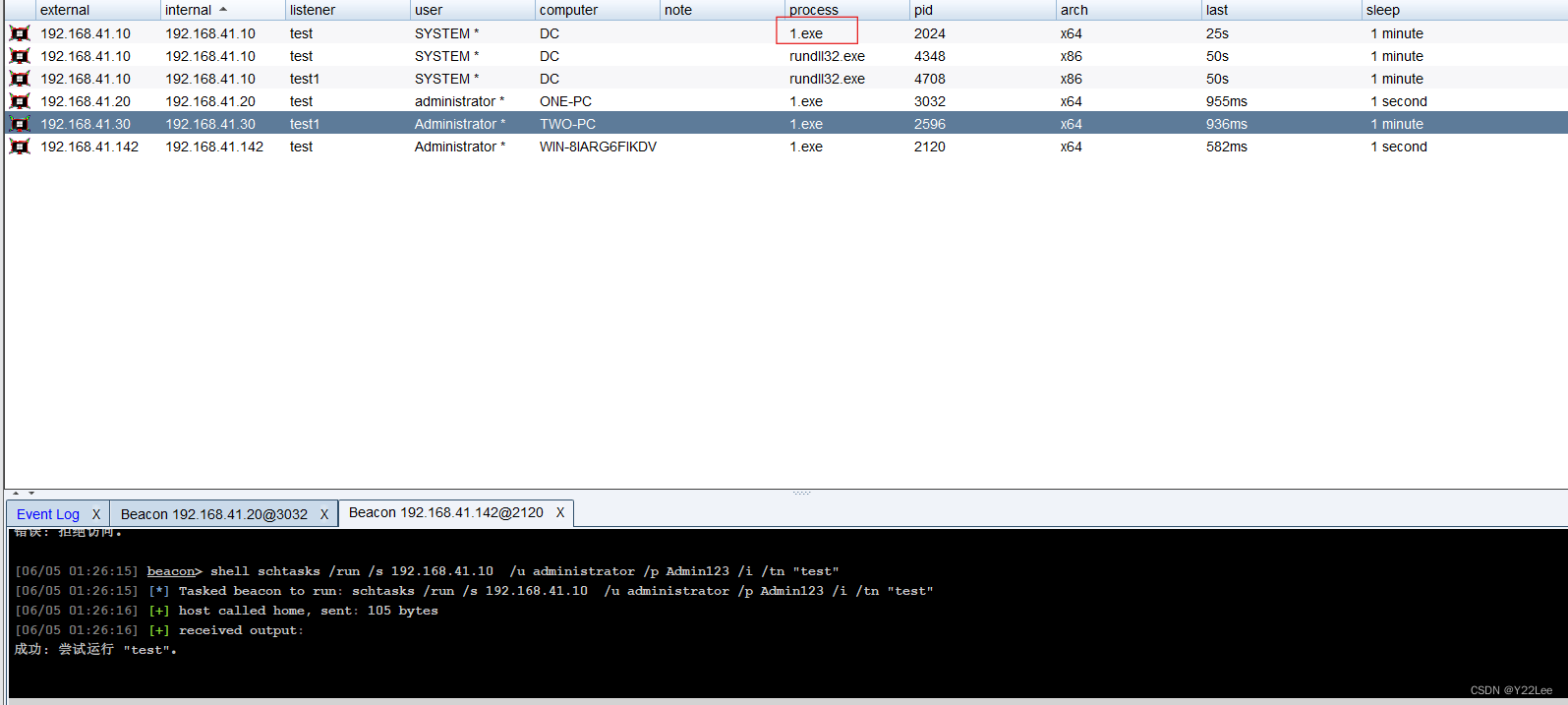Close the Beacon 192.168.41.20@3032 tab

pos(324,514)
